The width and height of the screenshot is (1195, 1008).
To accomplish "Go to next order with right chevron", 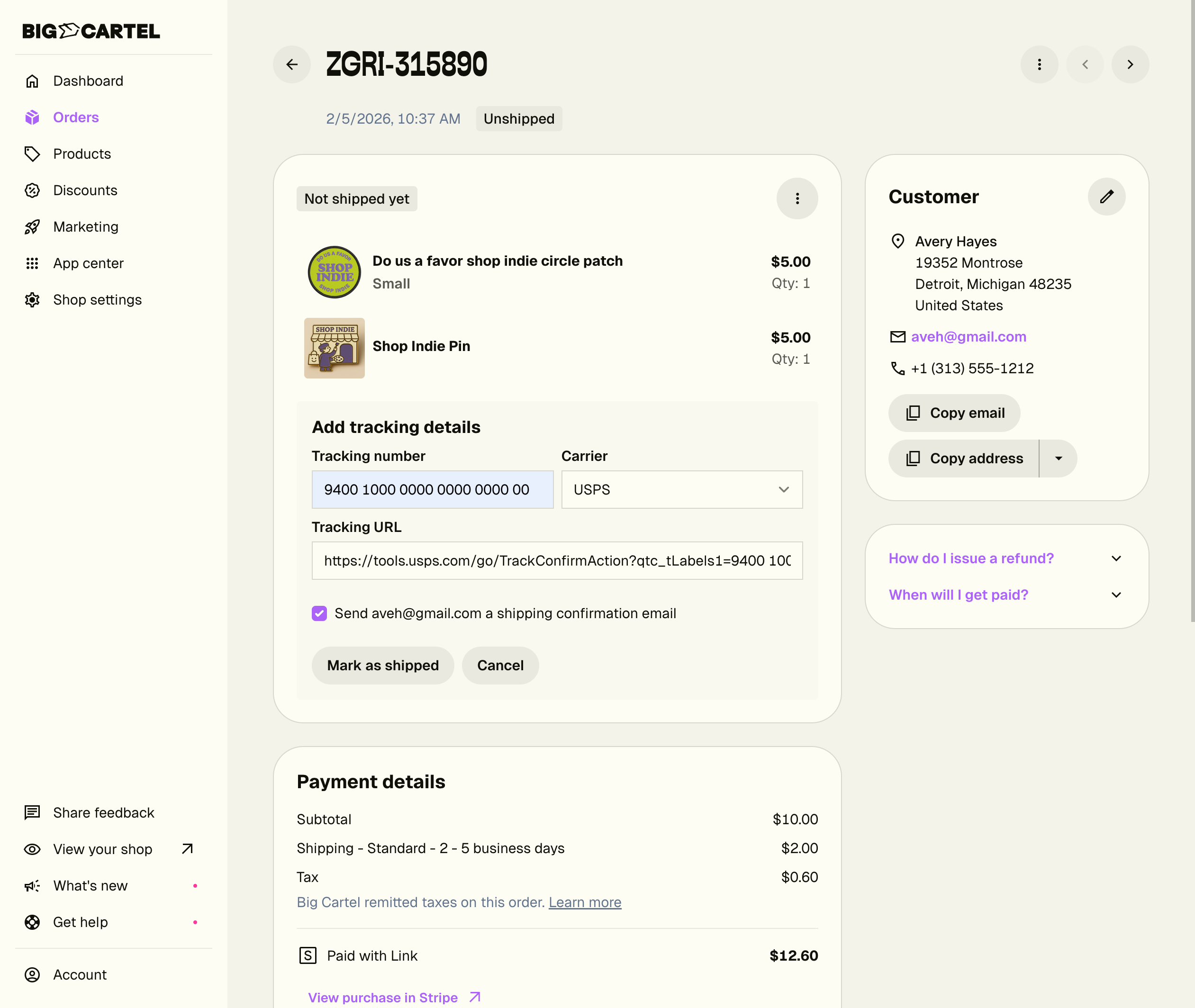I will (x=1129, y=64).
